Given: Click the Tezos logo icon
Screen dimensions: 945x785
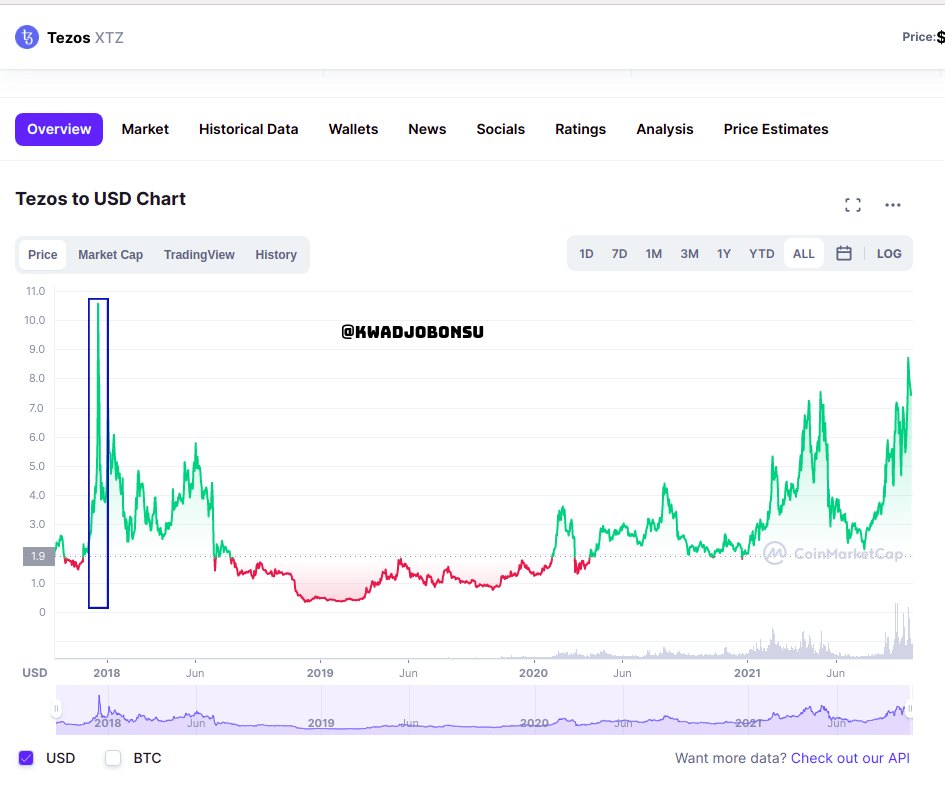Looking at the screenshot, I should tap(27, 37).
